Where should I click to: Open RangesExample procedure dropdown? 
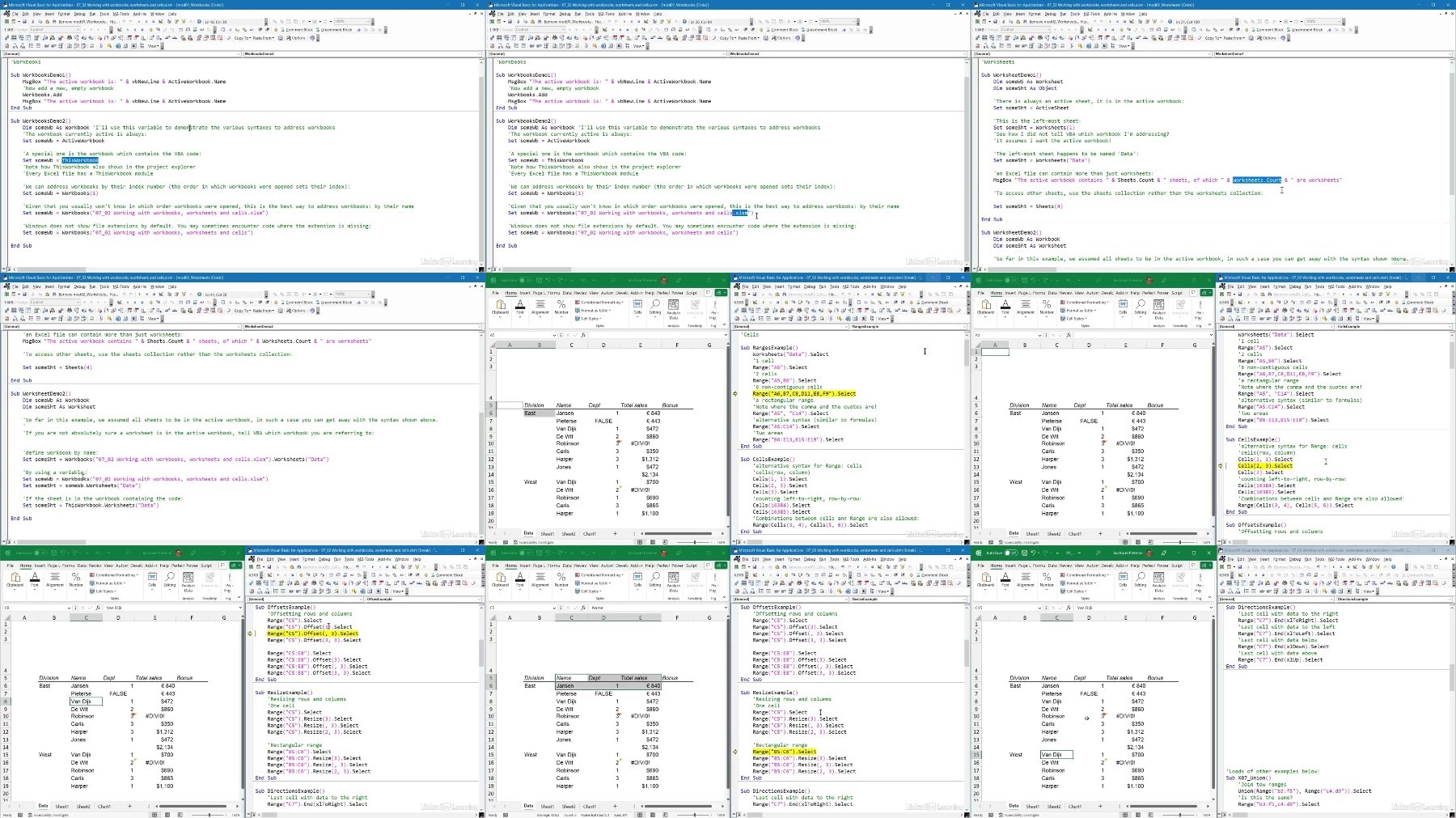[963, 326]
